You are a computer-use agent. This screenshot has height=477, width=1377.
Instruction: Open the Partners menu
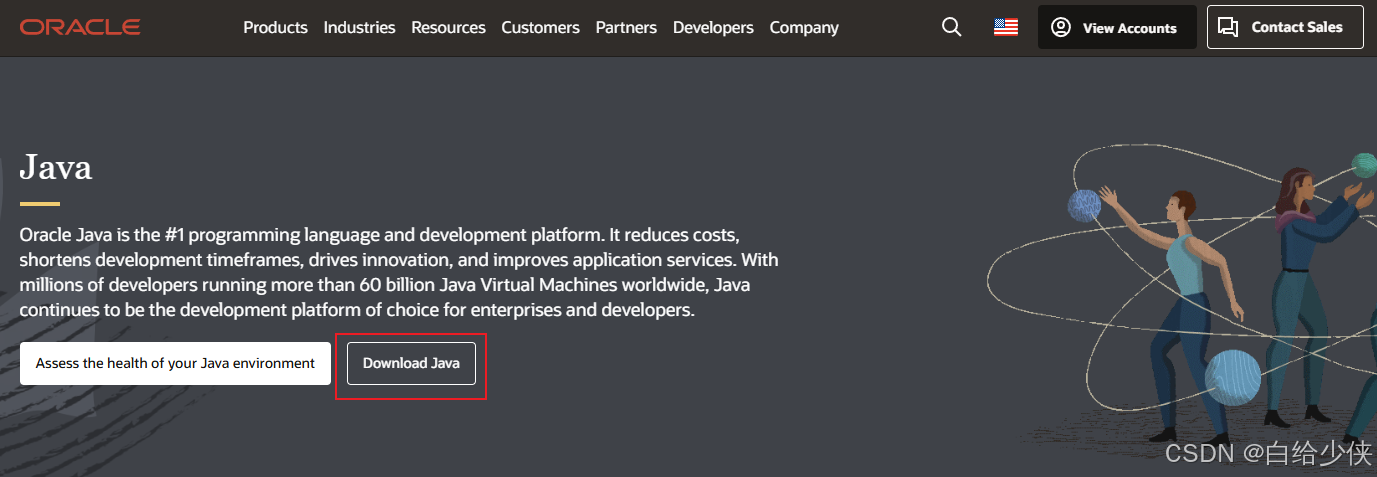click(626, 27)
